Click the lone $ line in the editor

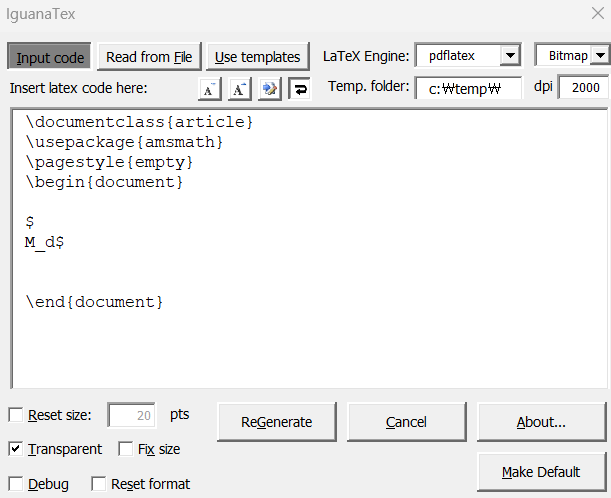(x=30, y=222)
